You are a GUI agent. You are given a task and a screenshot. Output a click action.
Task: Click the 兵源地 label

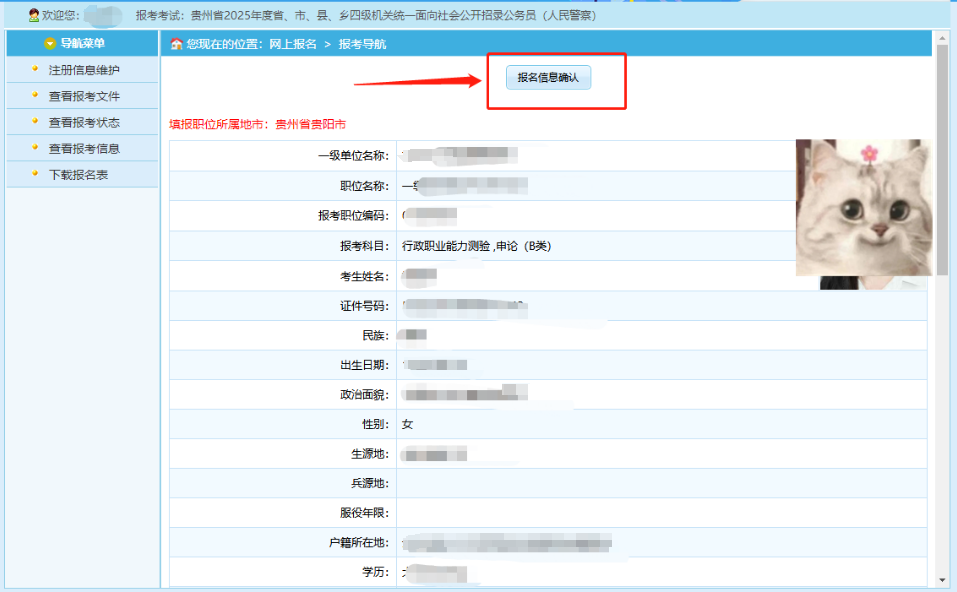tap(369, 483)
